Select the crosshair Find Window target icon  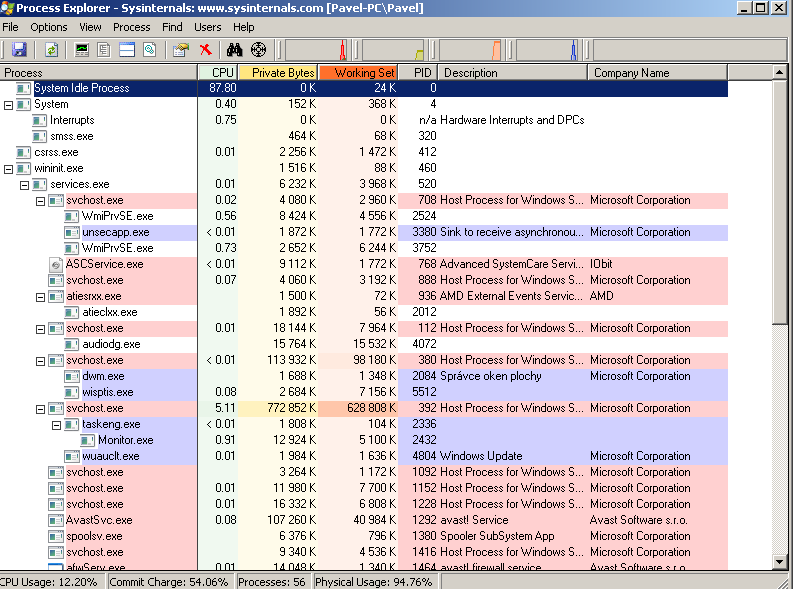258,49
